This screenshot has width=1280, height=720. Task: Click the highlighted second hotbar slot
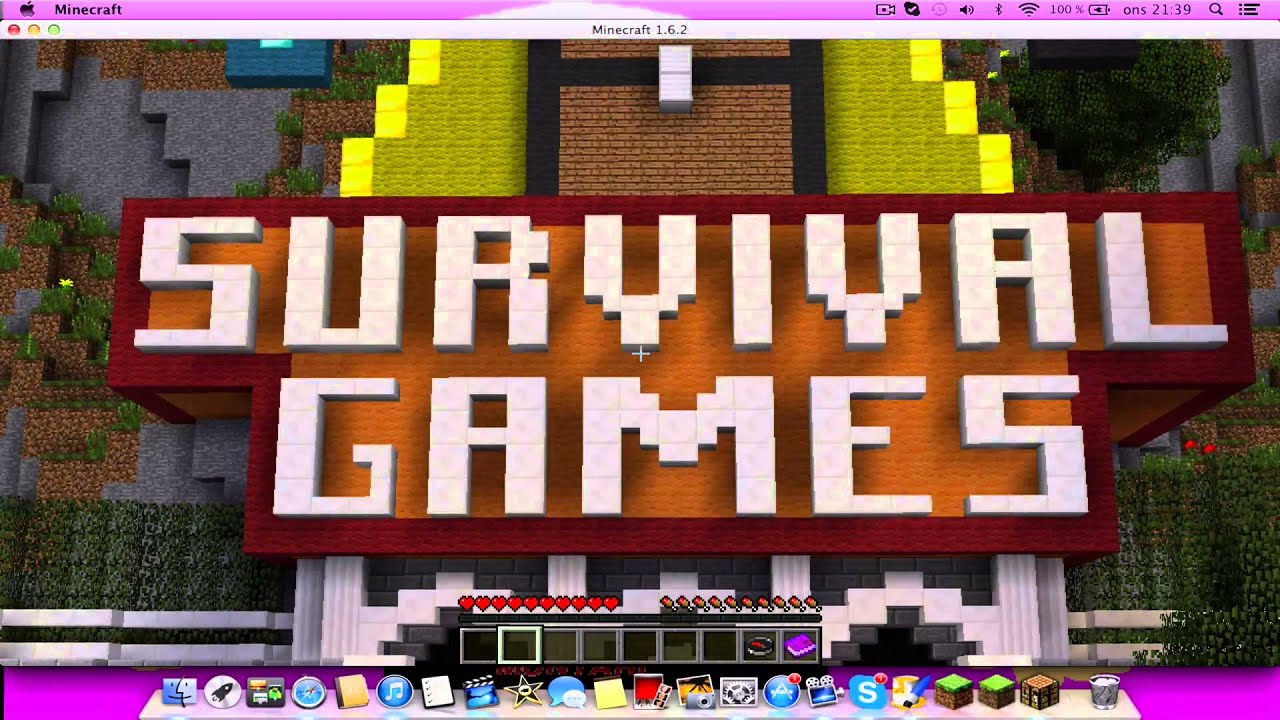[520, 646]
